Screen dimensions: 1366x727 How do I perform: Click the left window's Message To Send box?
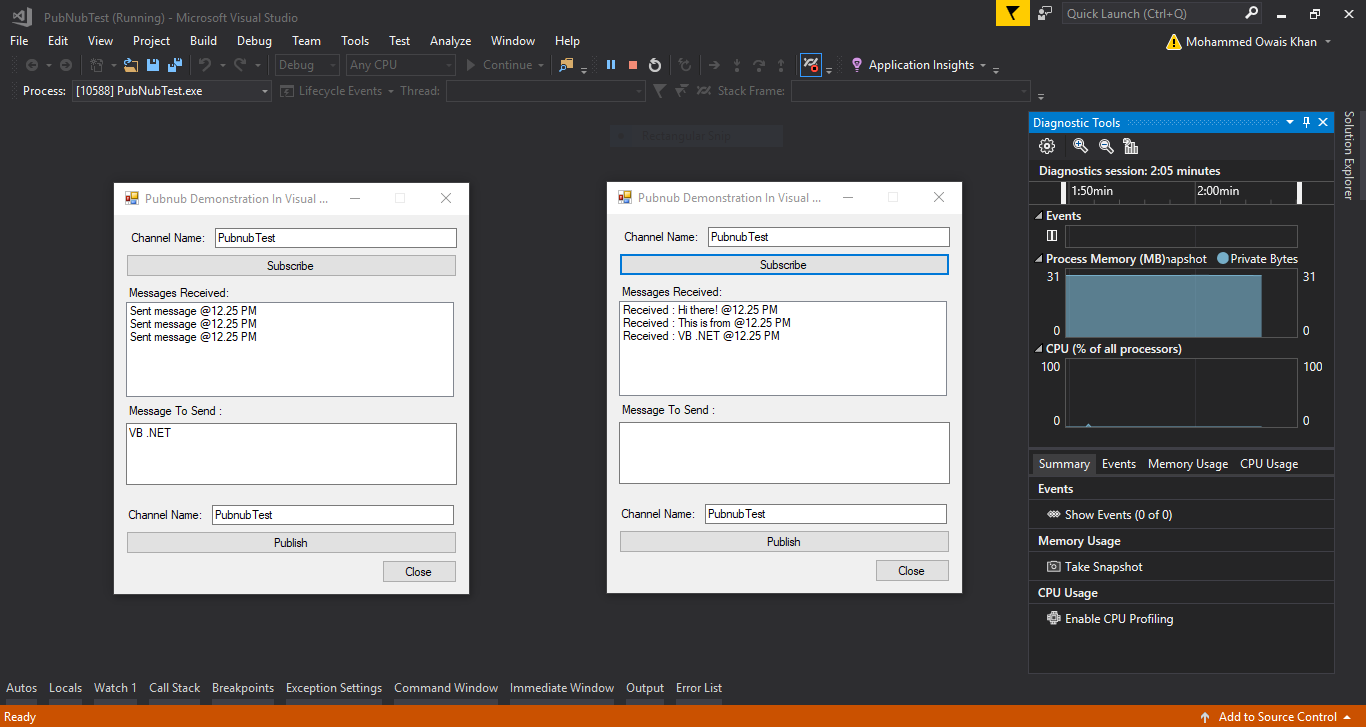291,454
